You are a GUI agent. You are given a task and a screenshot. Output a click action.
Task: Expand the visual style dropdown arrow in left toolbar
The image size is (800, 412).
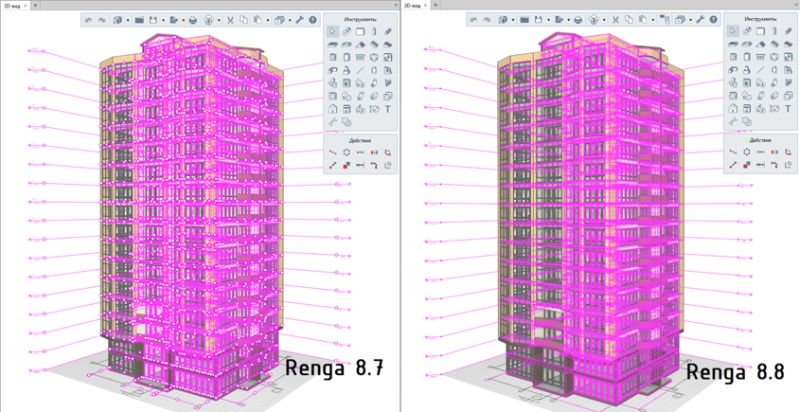point(217,20)
